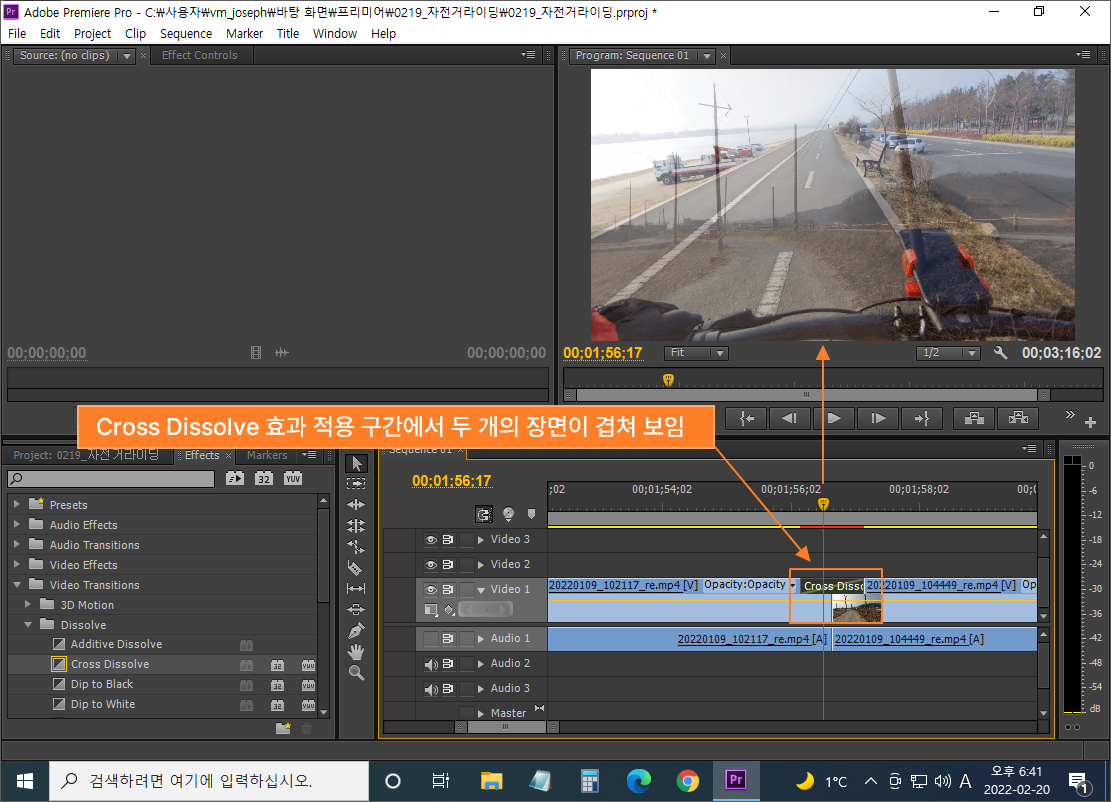Mute Audio 3 track speaker toggle
Viewport: 1111px width, 802px height.
click(430, 689)
